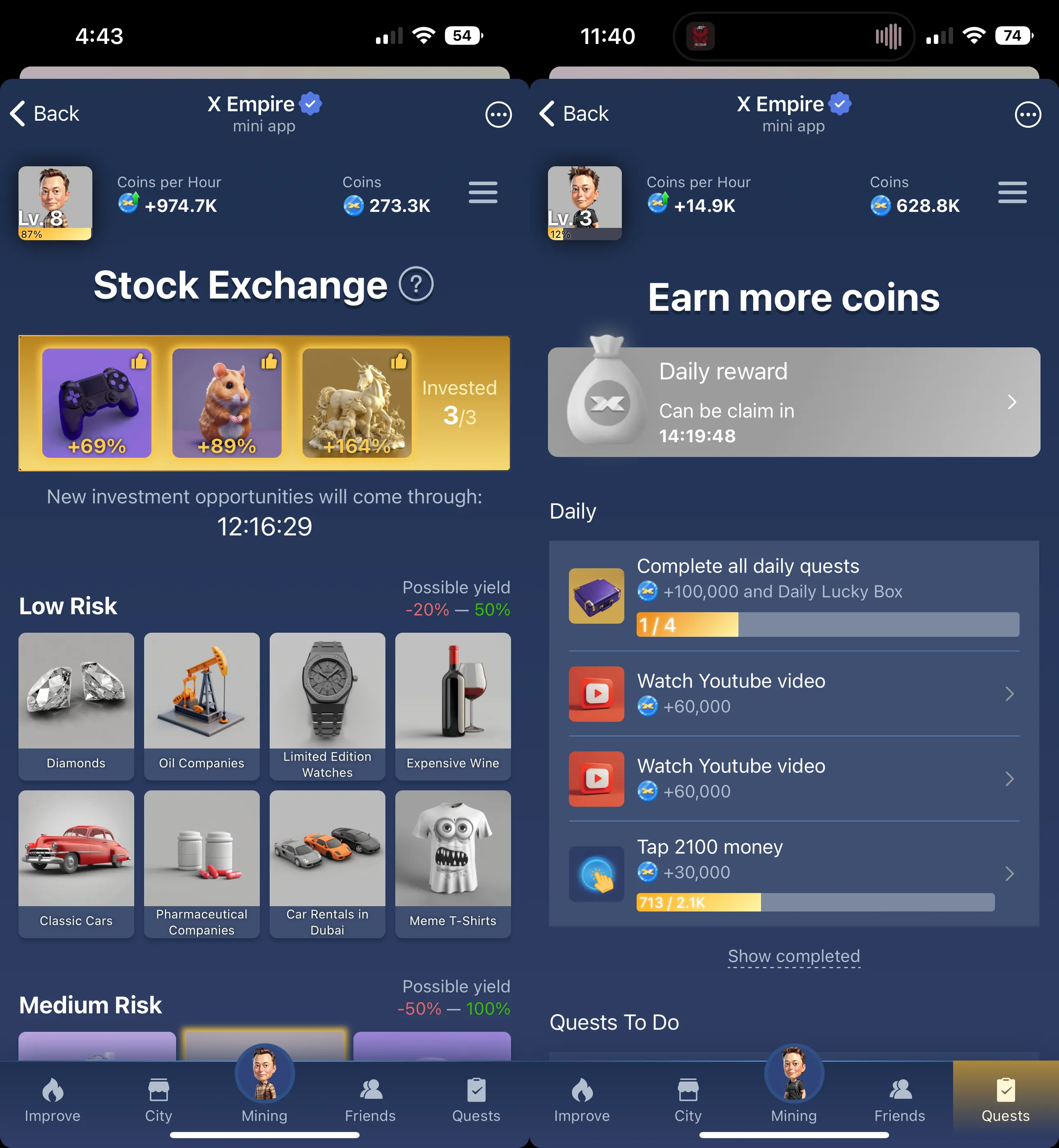Viewport: 1059px width, 1148px height.
Task: Tap the Level 3 avatar
Action: coord(585,203)
